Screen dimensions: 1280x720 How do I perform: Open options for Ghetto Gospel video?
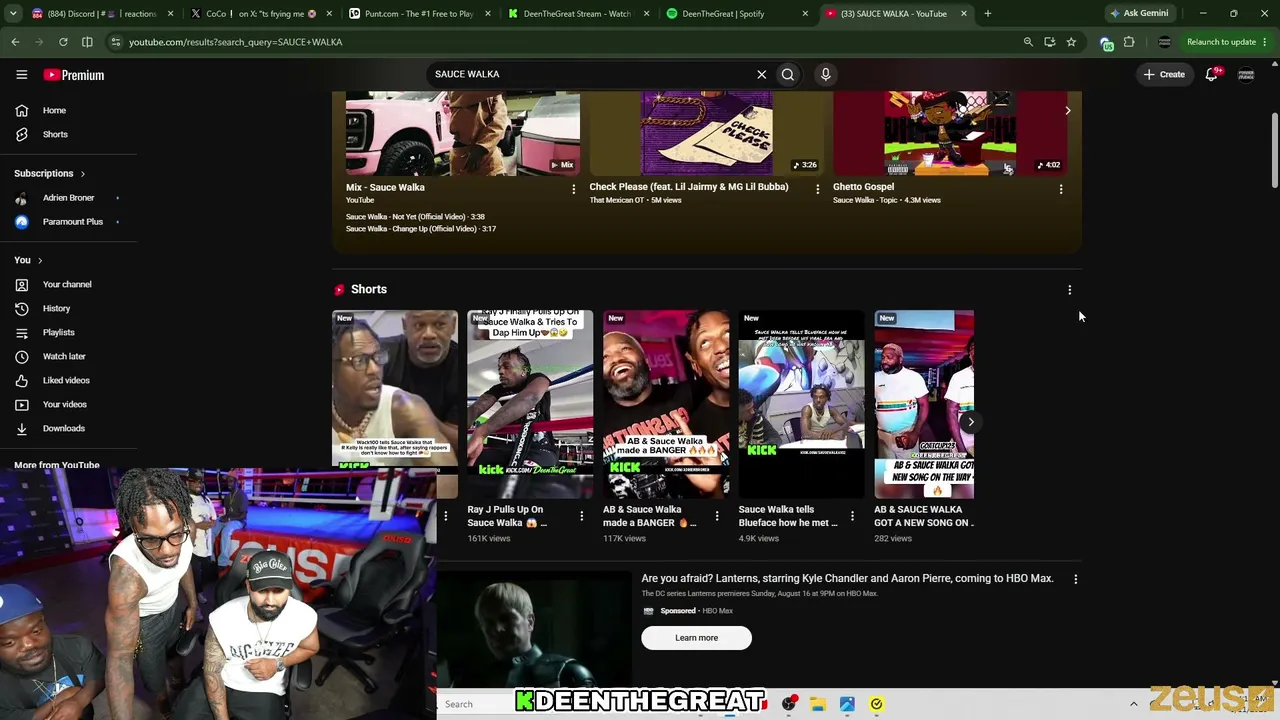(1061, 189)
